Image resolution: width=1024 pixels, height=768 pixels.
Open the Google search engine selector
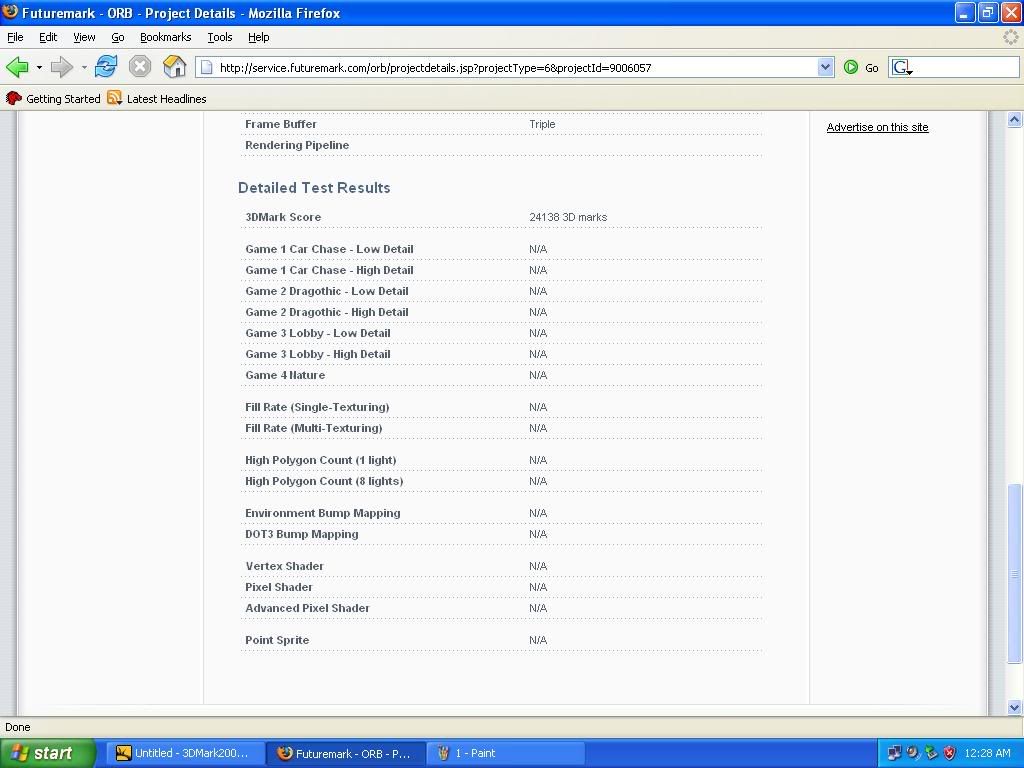pyautogui.click(x=902, y=67)
